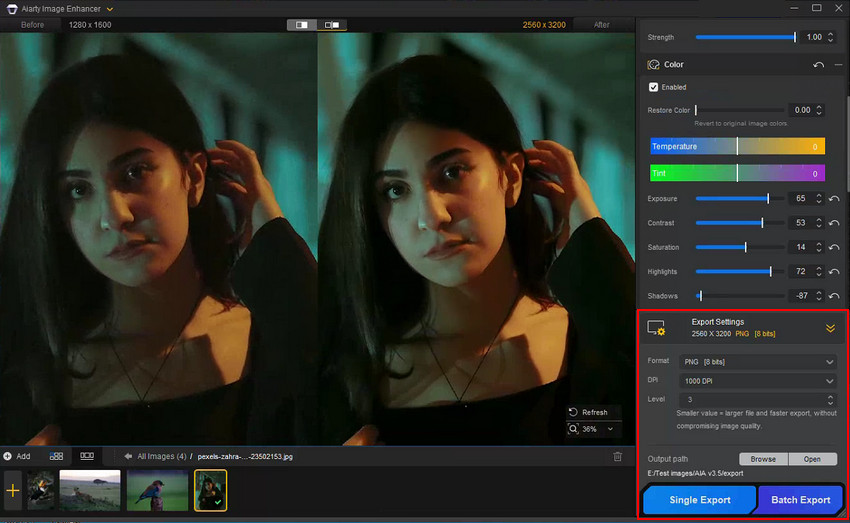Click the Contrast reset arrow icon

(x=834, y=223)
